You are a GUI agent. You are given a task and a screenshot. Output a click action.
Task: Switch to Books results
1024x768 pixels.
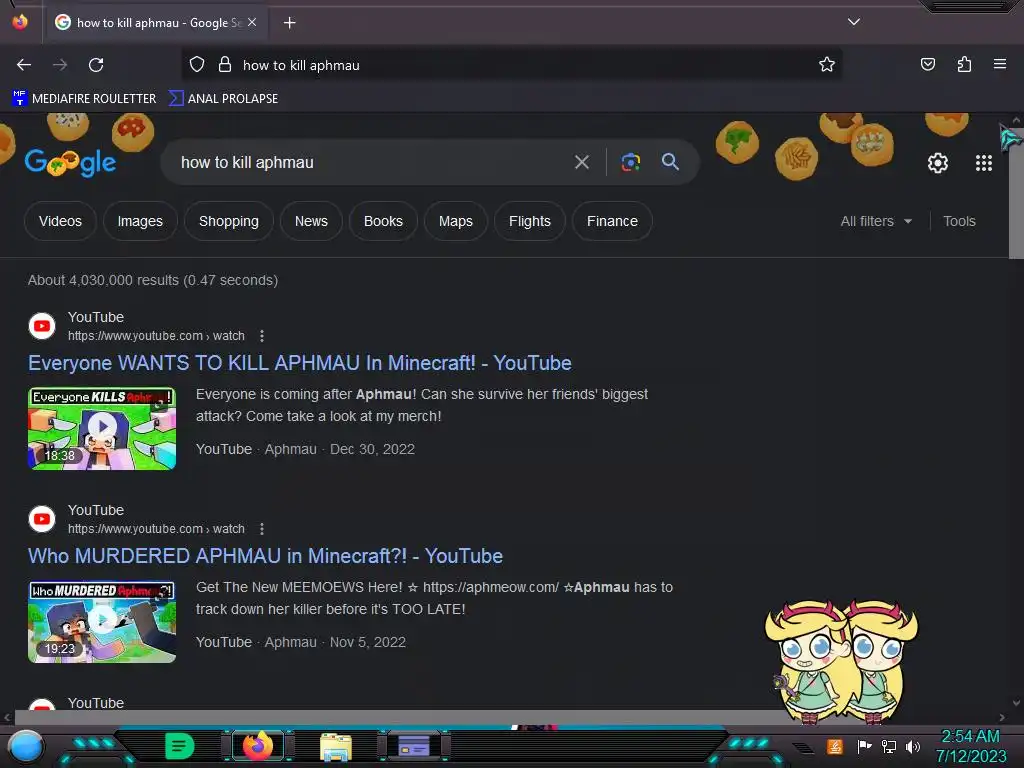(x=383, y=221)
